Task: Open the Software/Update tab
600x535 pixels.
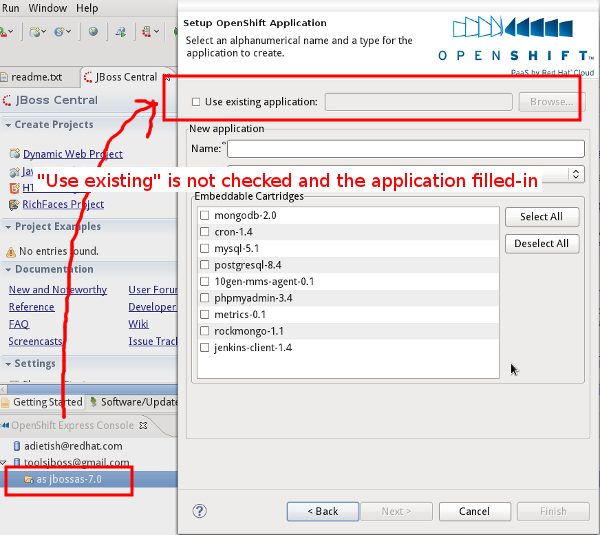Action: [x=133, y=402]
